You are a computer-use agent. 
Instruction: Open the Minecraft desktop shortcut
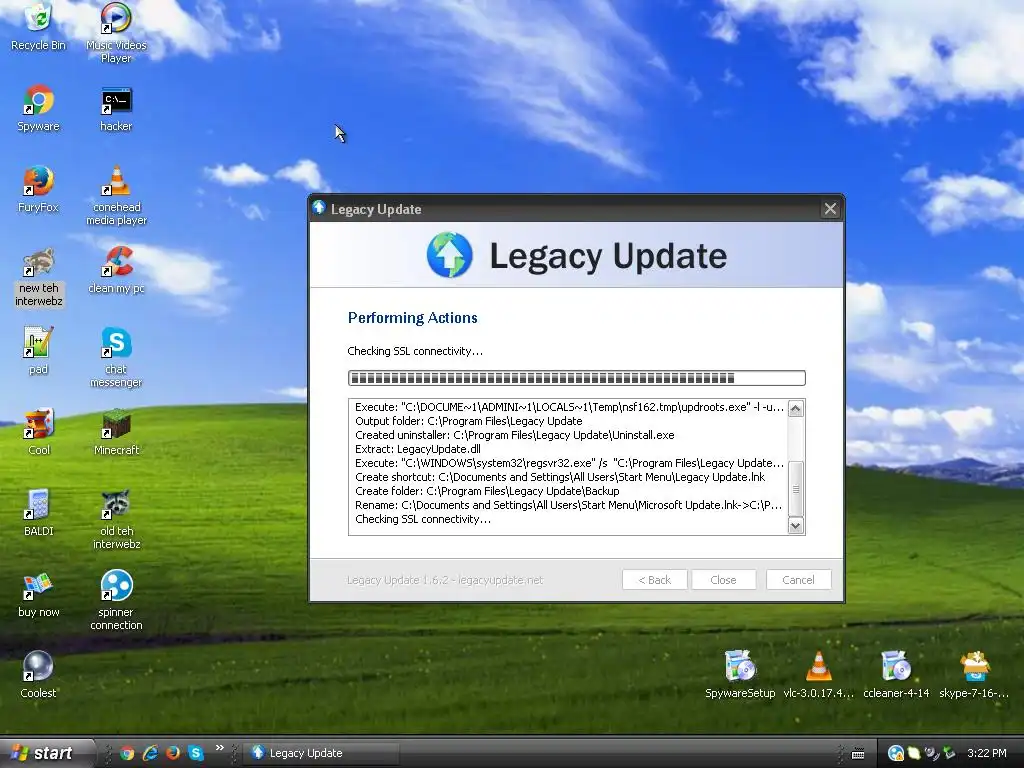[x=116, y=432]
